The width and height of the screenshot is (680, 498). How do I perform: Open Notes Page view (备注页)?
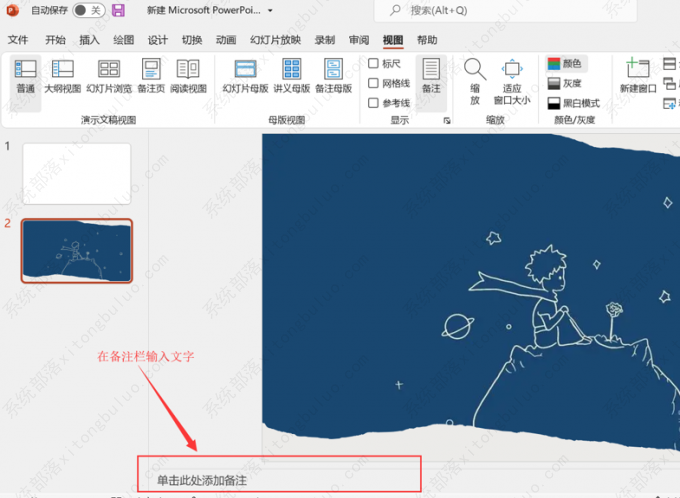[x=152, y=77]
